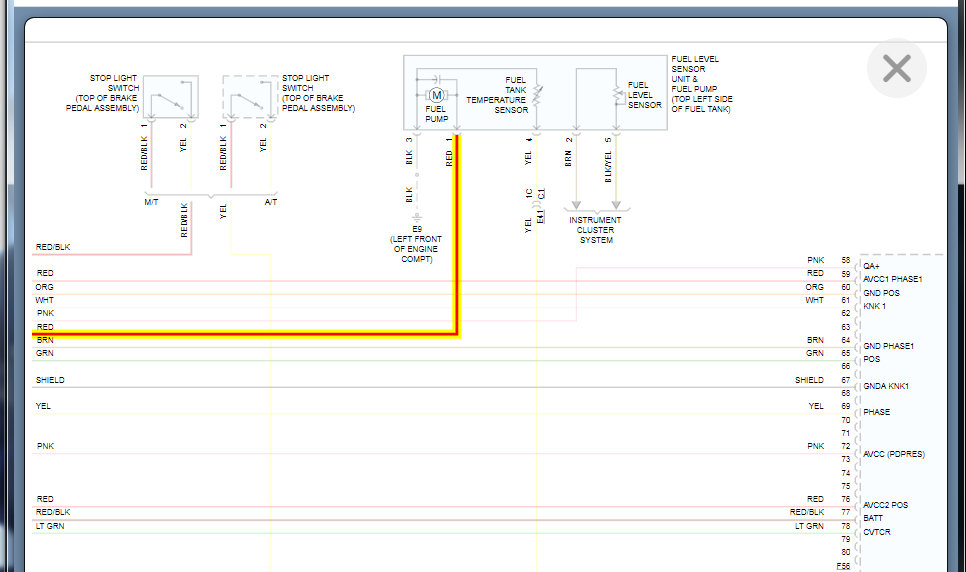Select the QA+ pin 58 label
The width and height of the screenshot is (966, 572).
871,265
